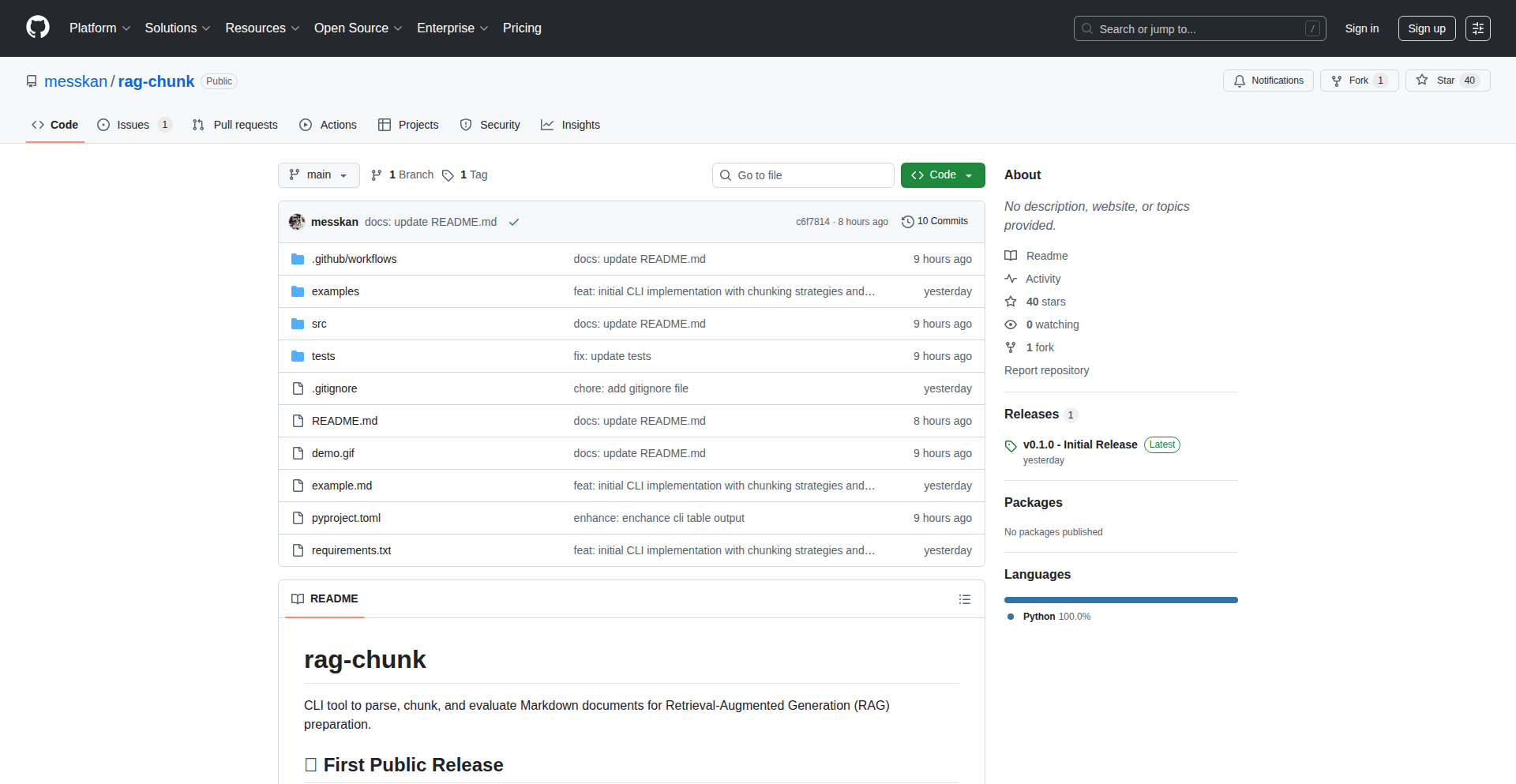
Task: Switch to the Insights tab
Action: (570, 125)
